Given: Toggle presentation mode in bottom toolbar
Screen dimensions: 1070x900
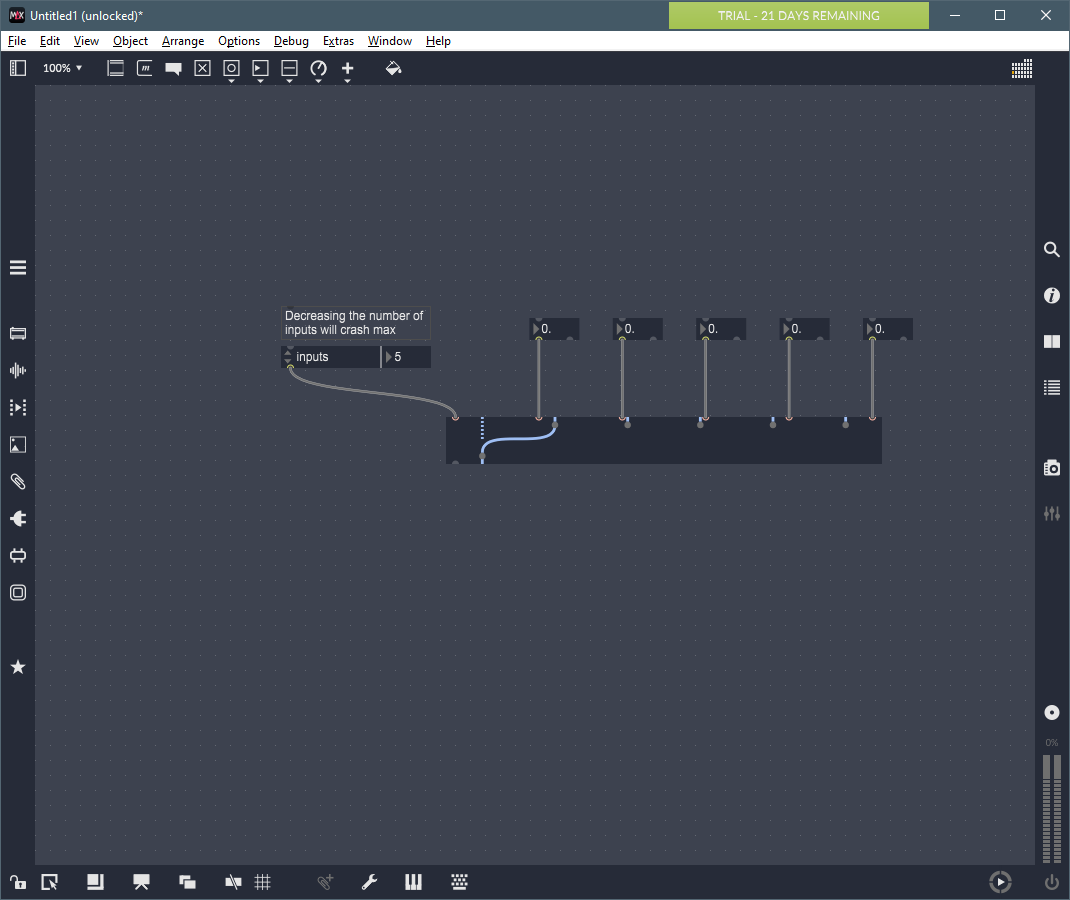Looking at the screenshot, I should pos(141,882).
